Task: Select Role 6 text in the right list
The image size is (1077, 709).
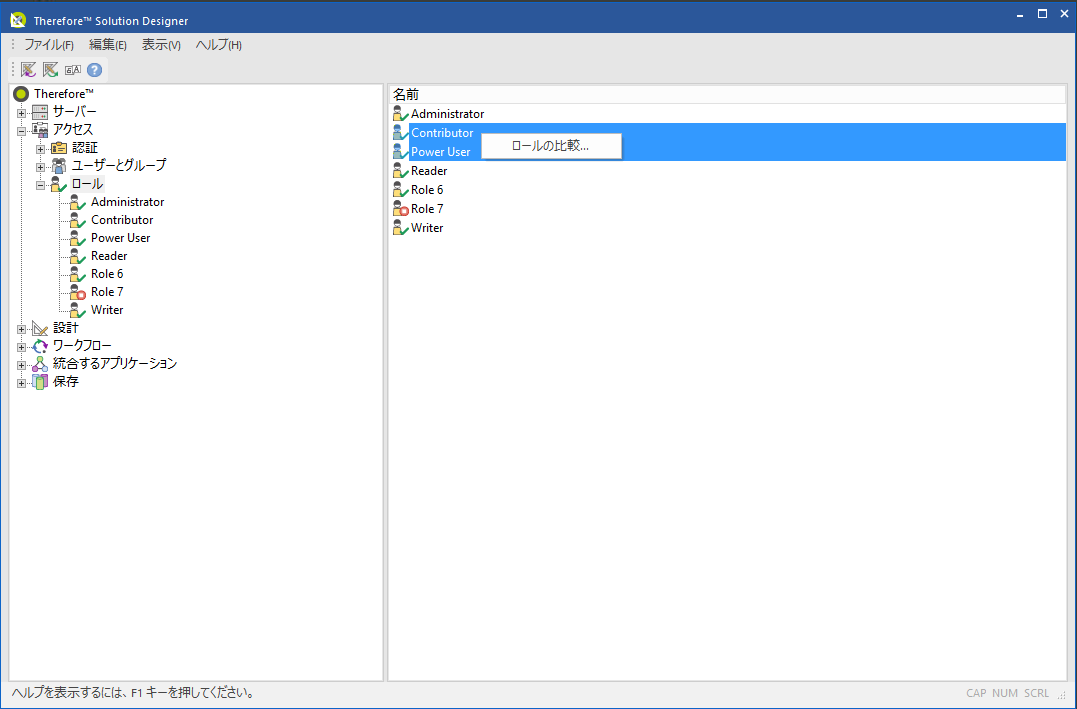Action: (x=427, y=190)
